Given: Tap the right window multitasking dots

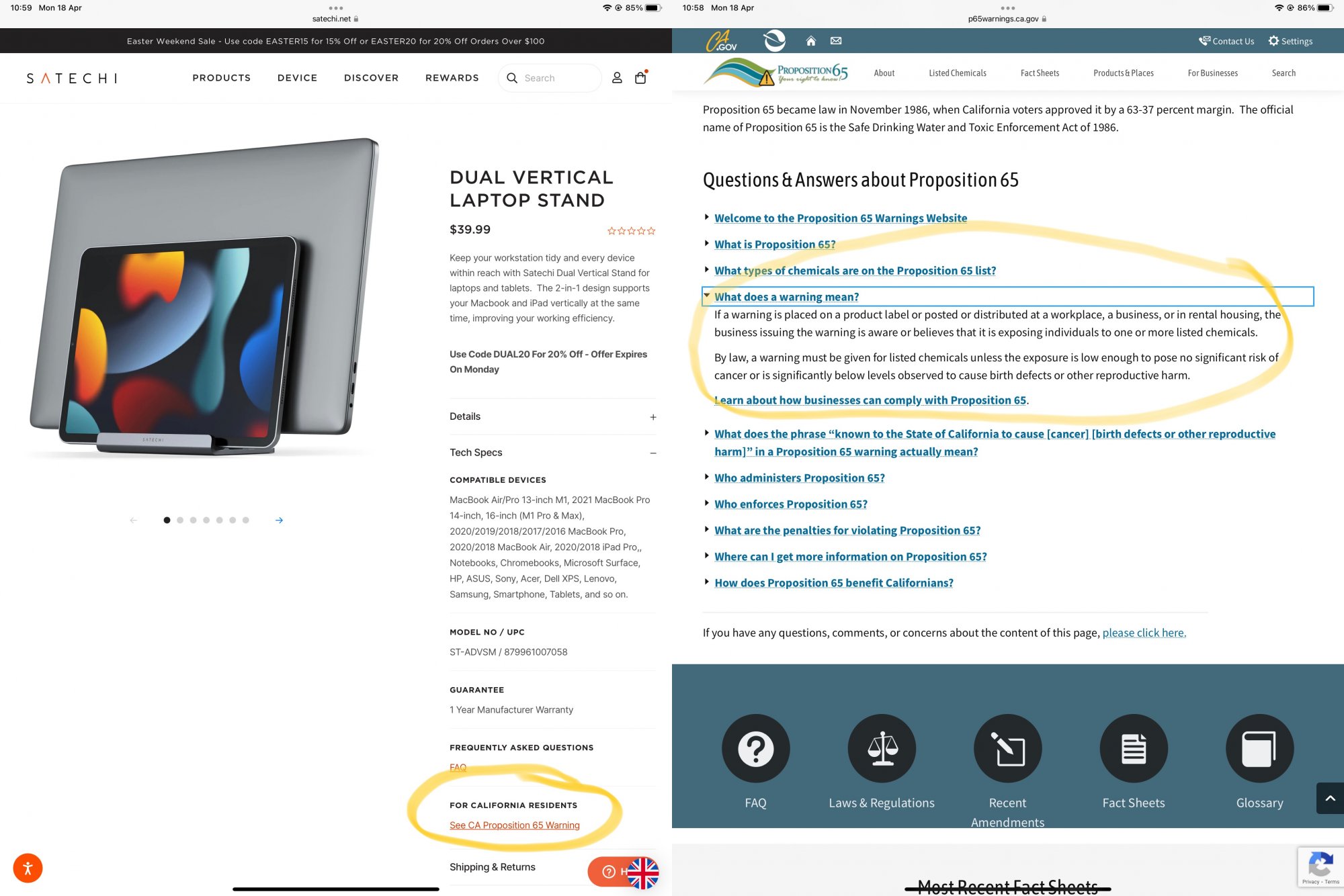Looking at the screenshot, I should click(1008, 8).
